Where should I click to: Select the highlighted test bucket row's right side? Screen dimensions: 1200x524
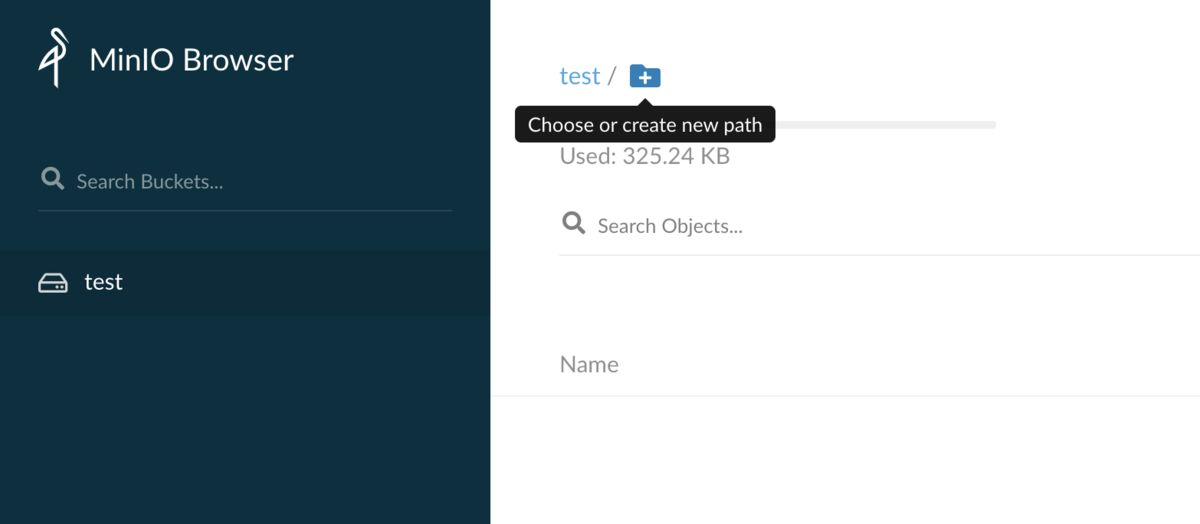point(400,282)
